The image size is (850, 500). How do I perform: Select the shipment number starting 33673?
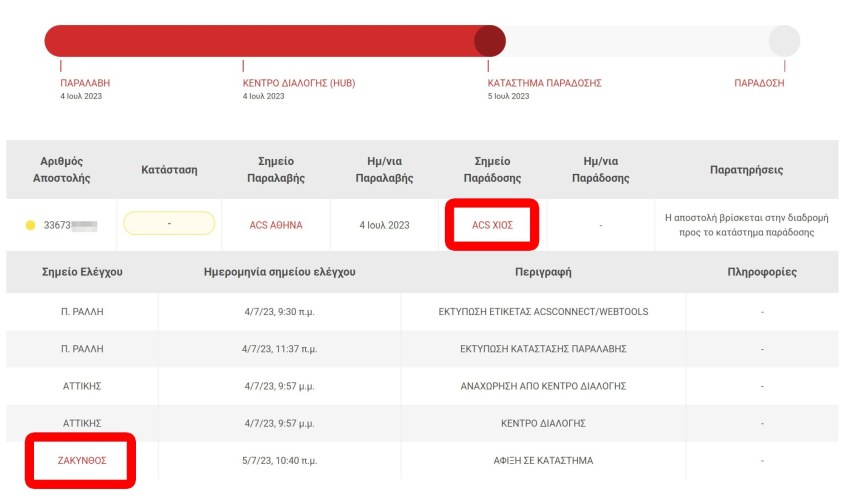(x=70, y=225)
